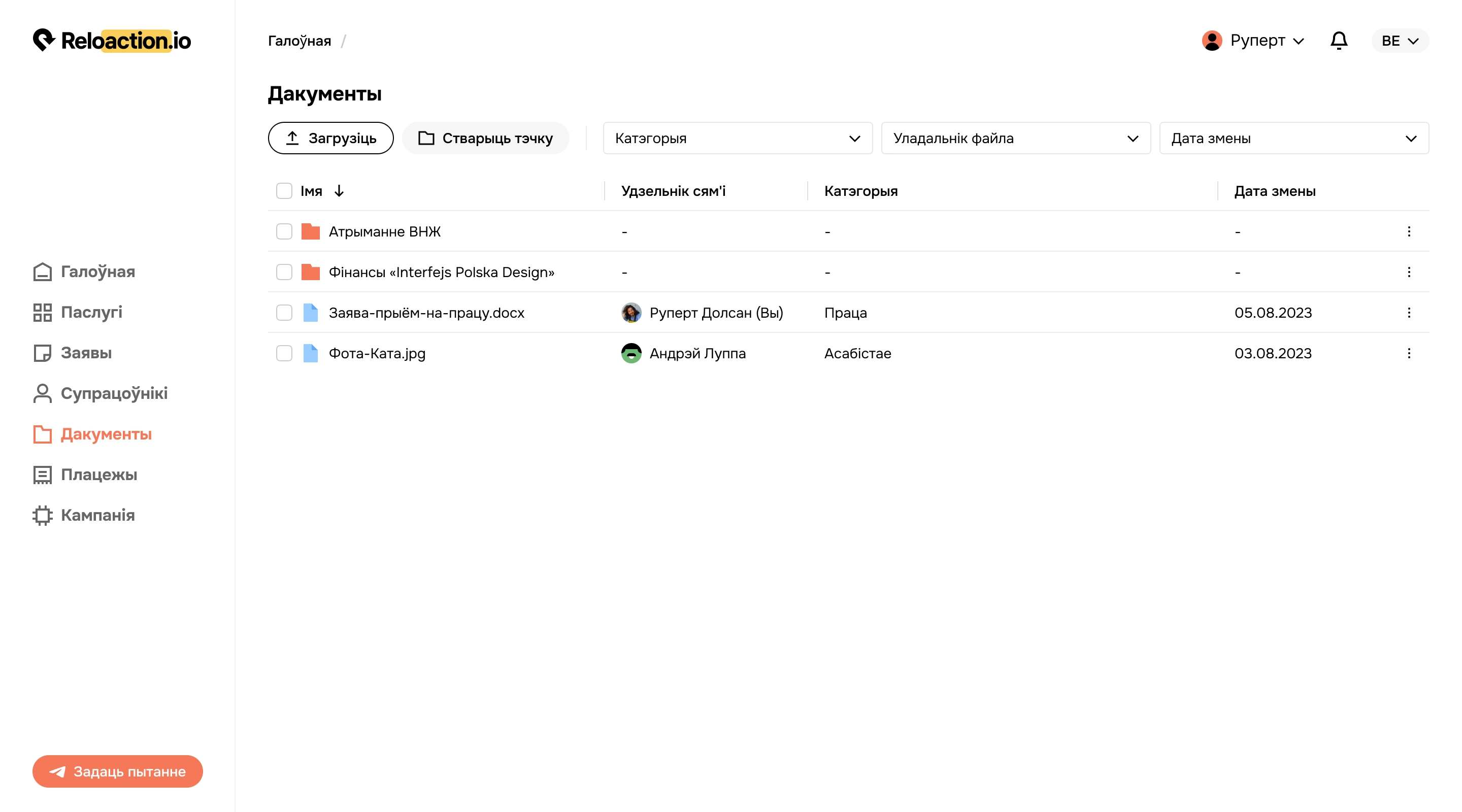Viewport: 1462px width, 812px height.
Task: Click the Задаць пытанне button
Action: [117, 772]
